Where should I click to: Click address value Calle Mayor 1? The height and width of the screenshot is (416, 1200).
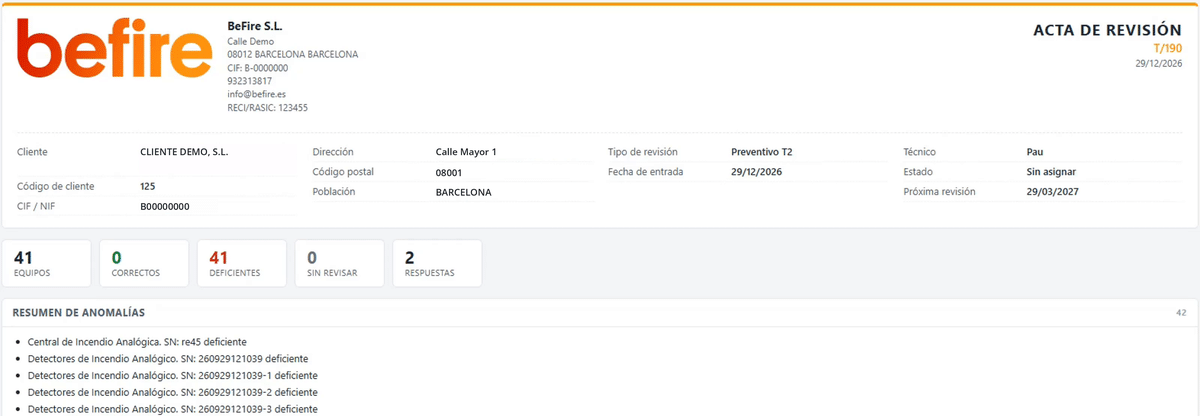click(x=466, y=152)
